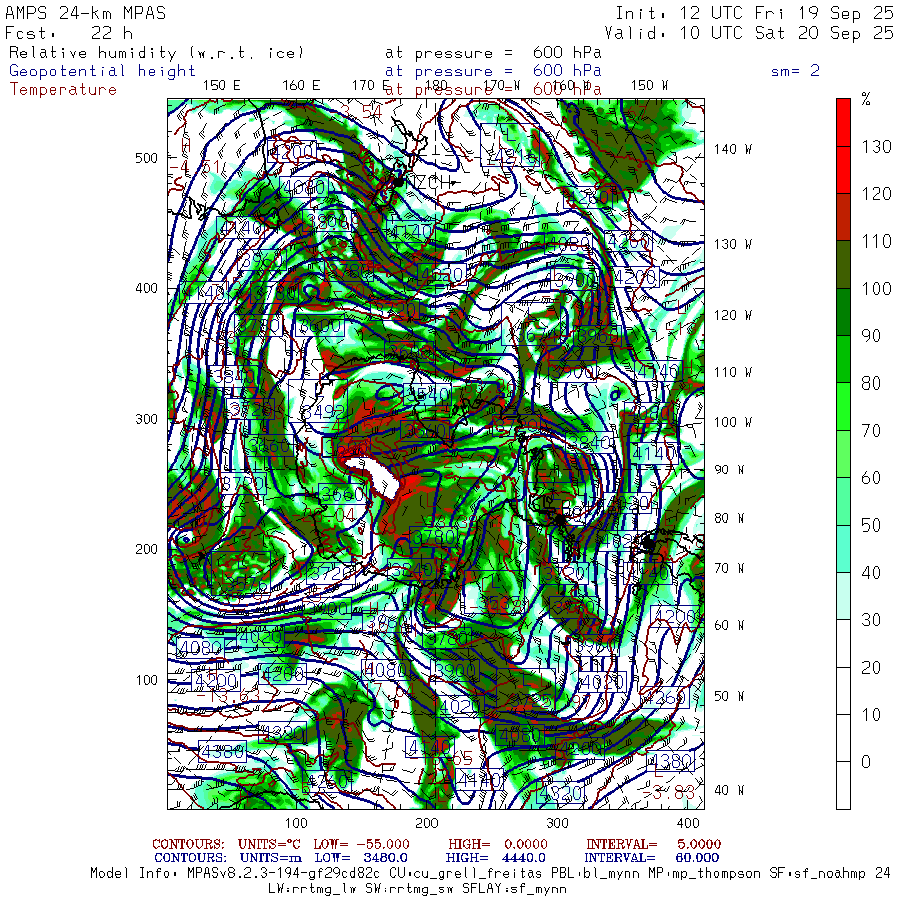Viewport: 900px width, 900px height.
Task: Click the red '-13.63' temperature label
Action: click(228, 696)
